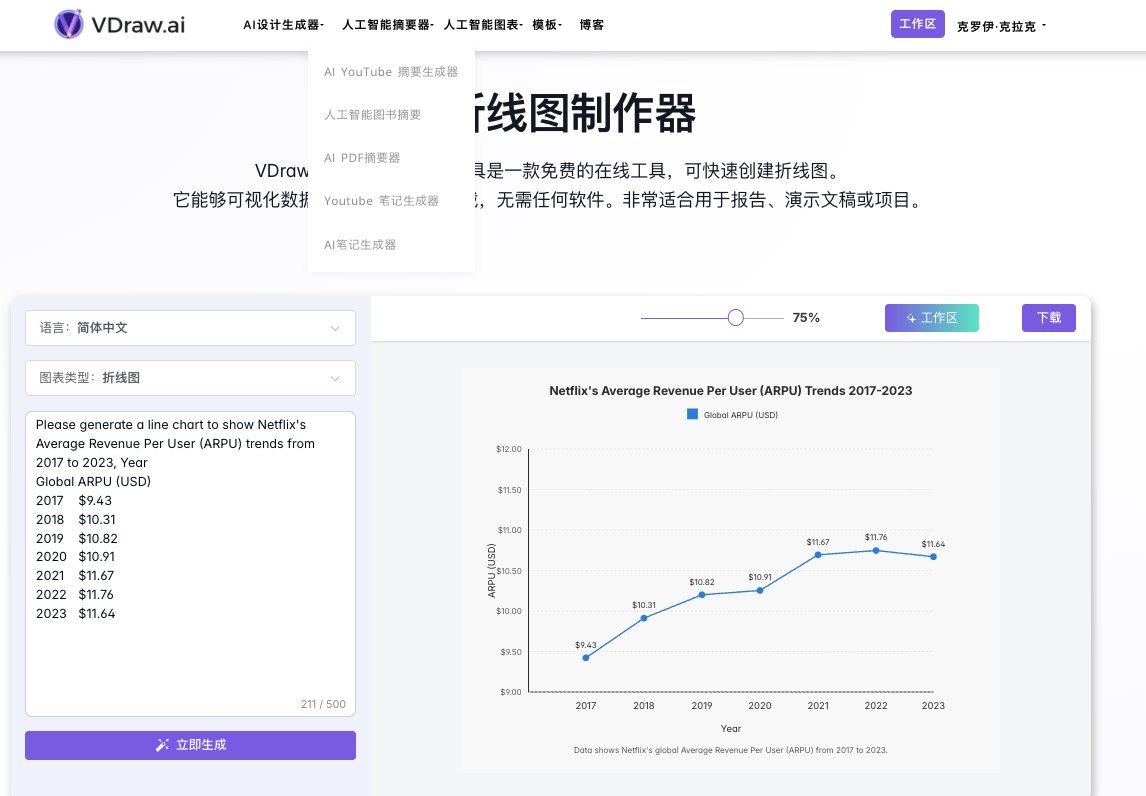Click the 折线图制作器 page heading
The height and width of the screenshot is (796, 1146).
point(583,113)
